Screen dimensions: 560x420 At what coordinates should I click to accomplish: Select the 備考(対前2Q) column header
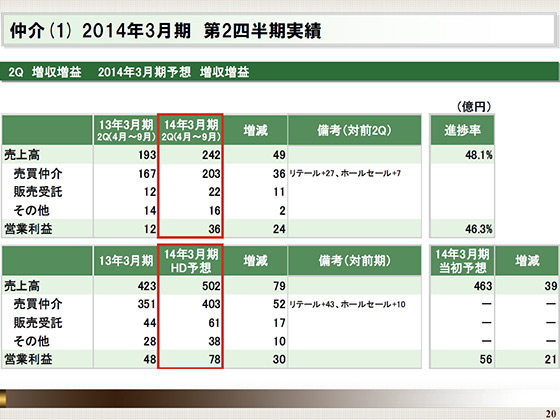pyautogui.click(x=354, y=130)
